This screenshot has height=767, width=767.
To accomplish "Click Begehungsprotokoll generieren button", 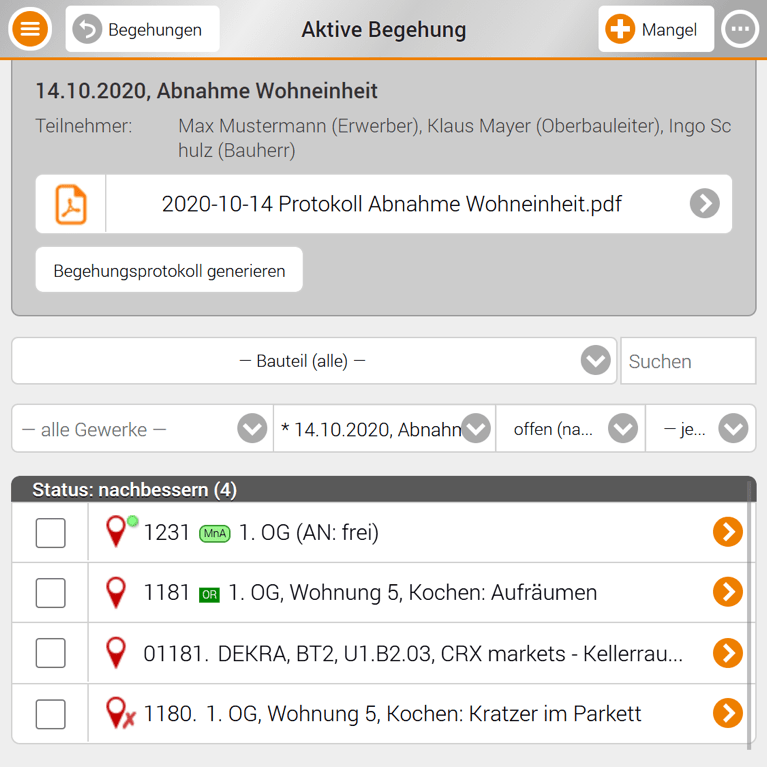I will tap(169, 270).
